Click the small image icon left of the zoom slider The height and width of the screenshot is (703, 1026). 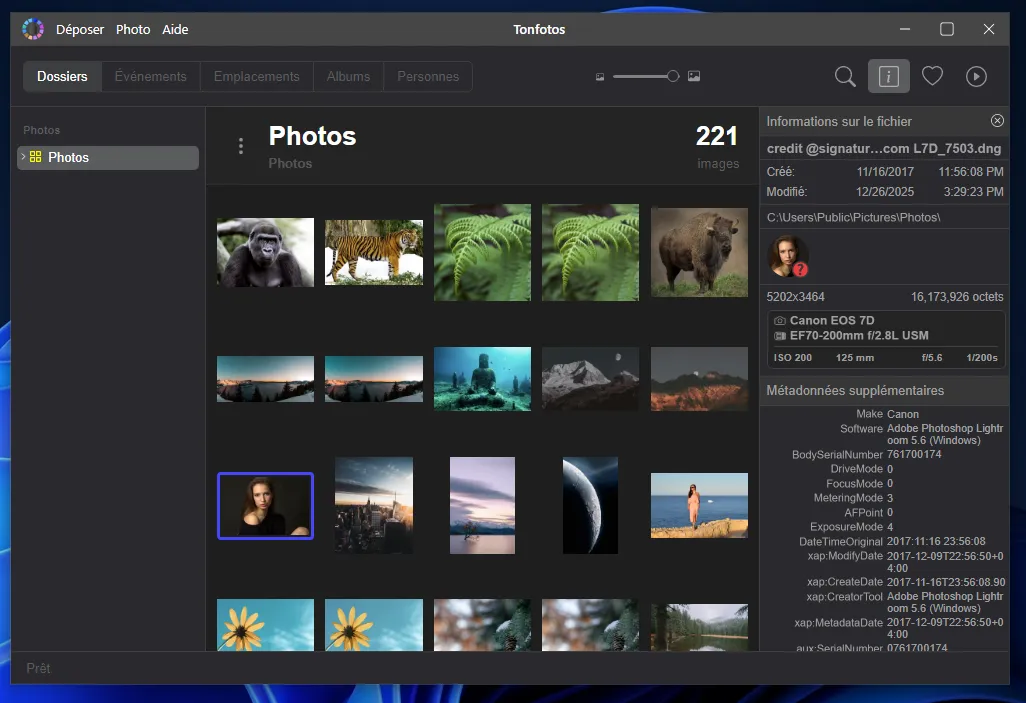[x=599, y=76]
